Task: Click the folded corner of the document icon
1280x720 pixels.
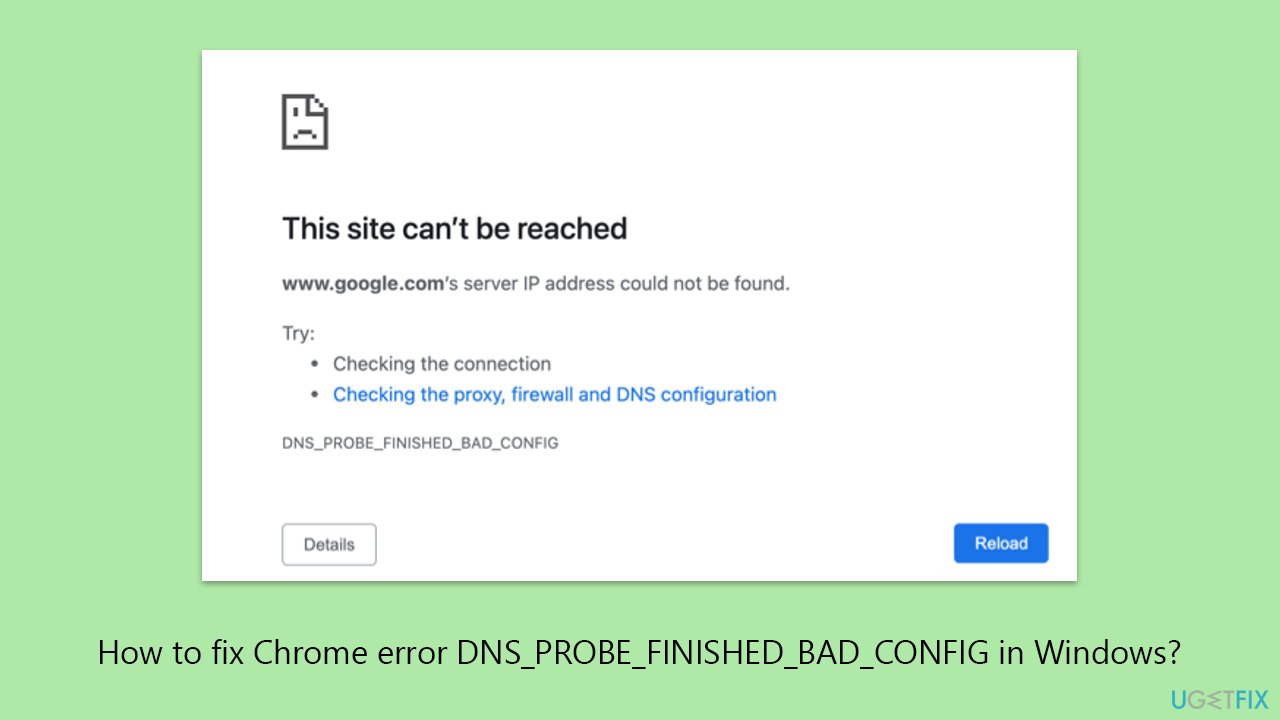Action: point(319,103)
